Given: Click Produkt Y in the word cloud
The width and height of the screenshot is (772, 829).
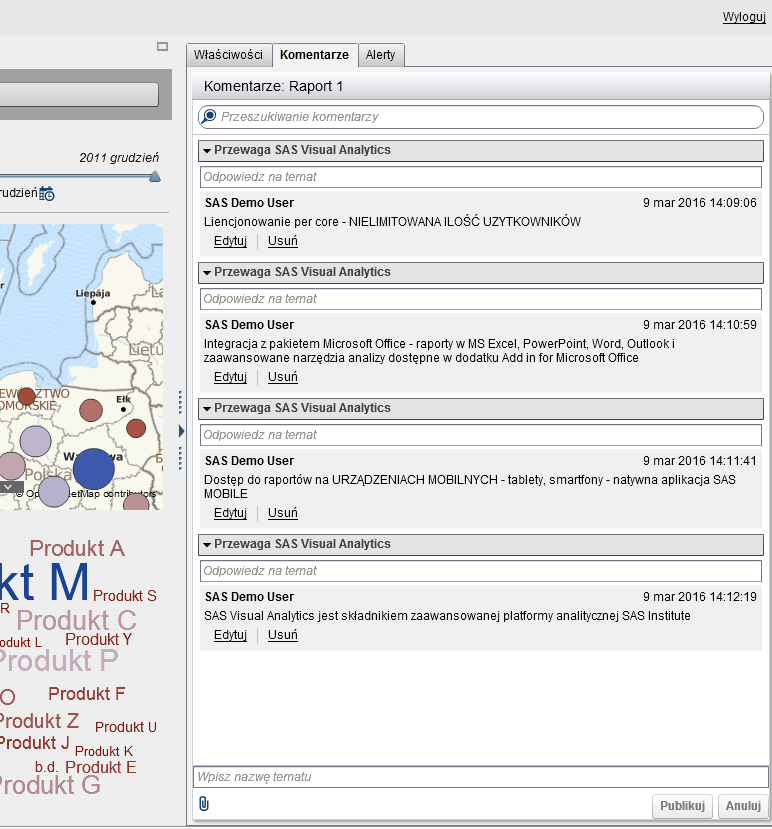Looking at the screenshot, I should pos(98,639).
